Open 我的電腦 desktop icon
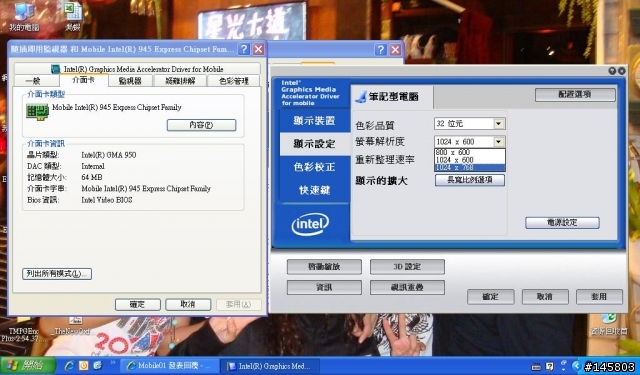 24,17
